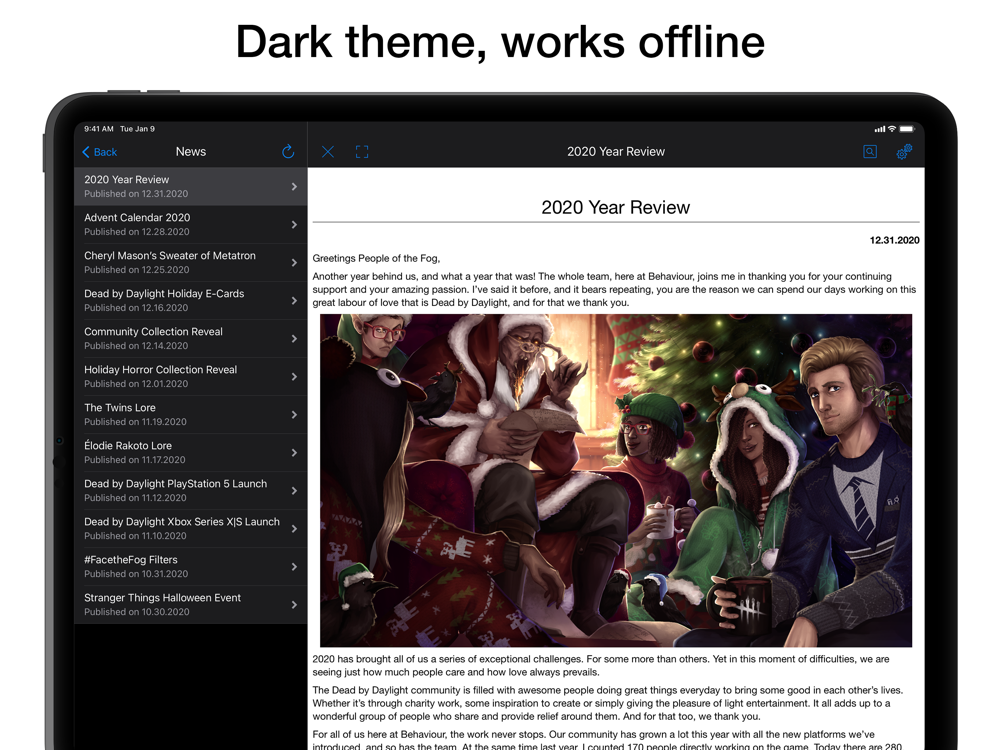Click chevron on Cheryl Mason's Sweater row
Image resolution: width=1000 pixels, height=750 pixels.
click(294, 263)
